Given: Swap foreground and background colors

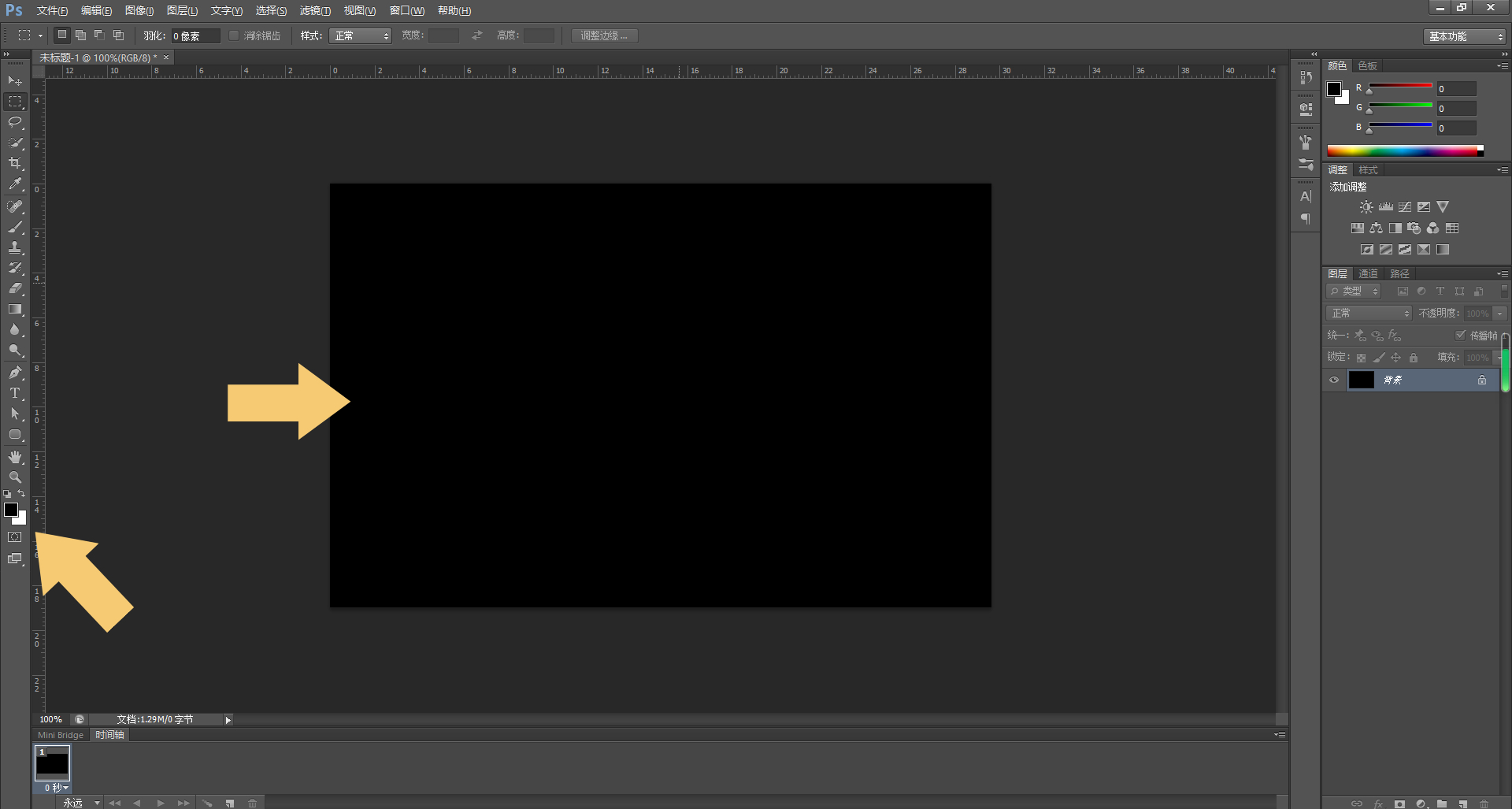Looking at the screenshot, I should 21,494.
